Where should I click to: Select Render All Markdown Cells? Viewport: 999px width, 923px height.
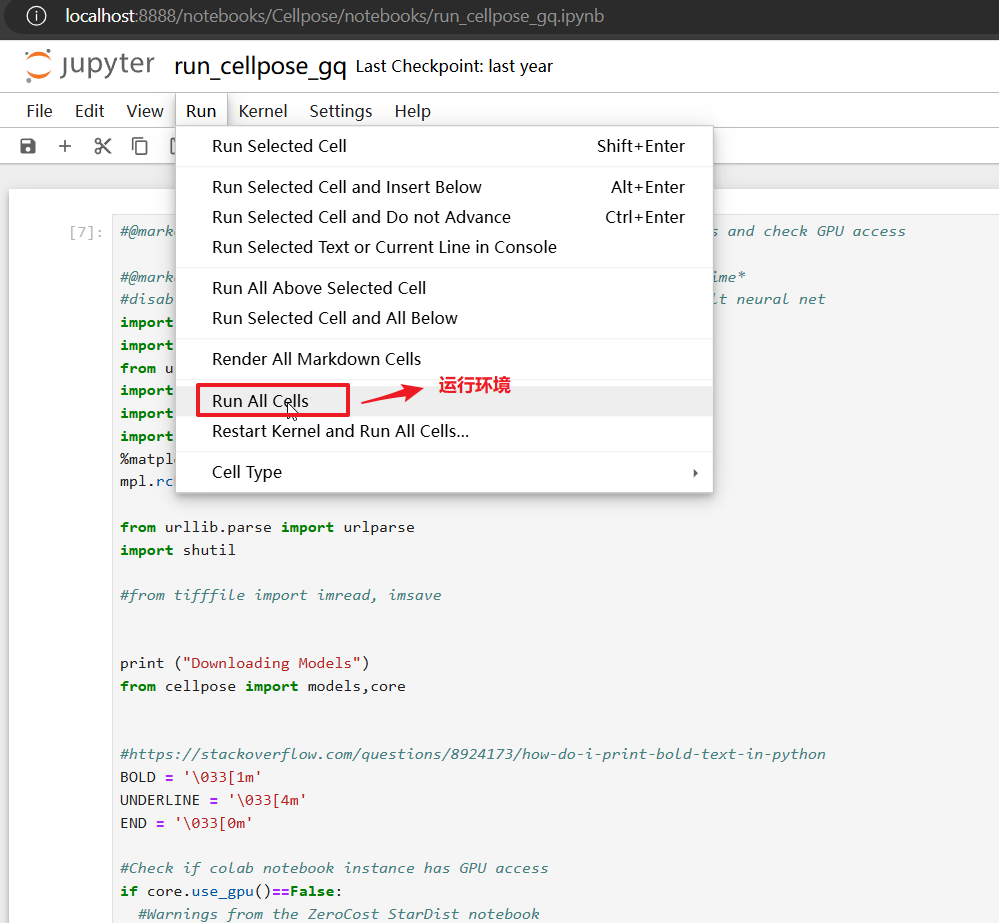[x=316, y=359]
